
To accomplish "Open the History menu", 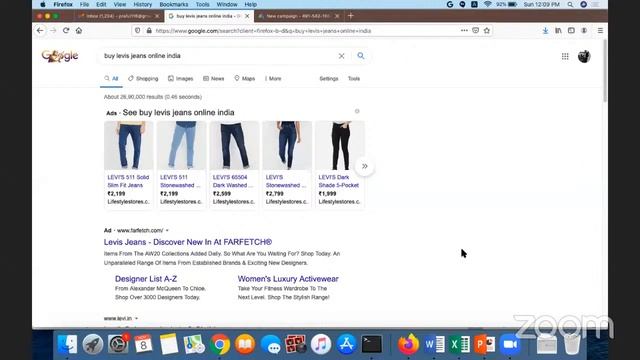I will pyautogui.click(x=142, y=4).
